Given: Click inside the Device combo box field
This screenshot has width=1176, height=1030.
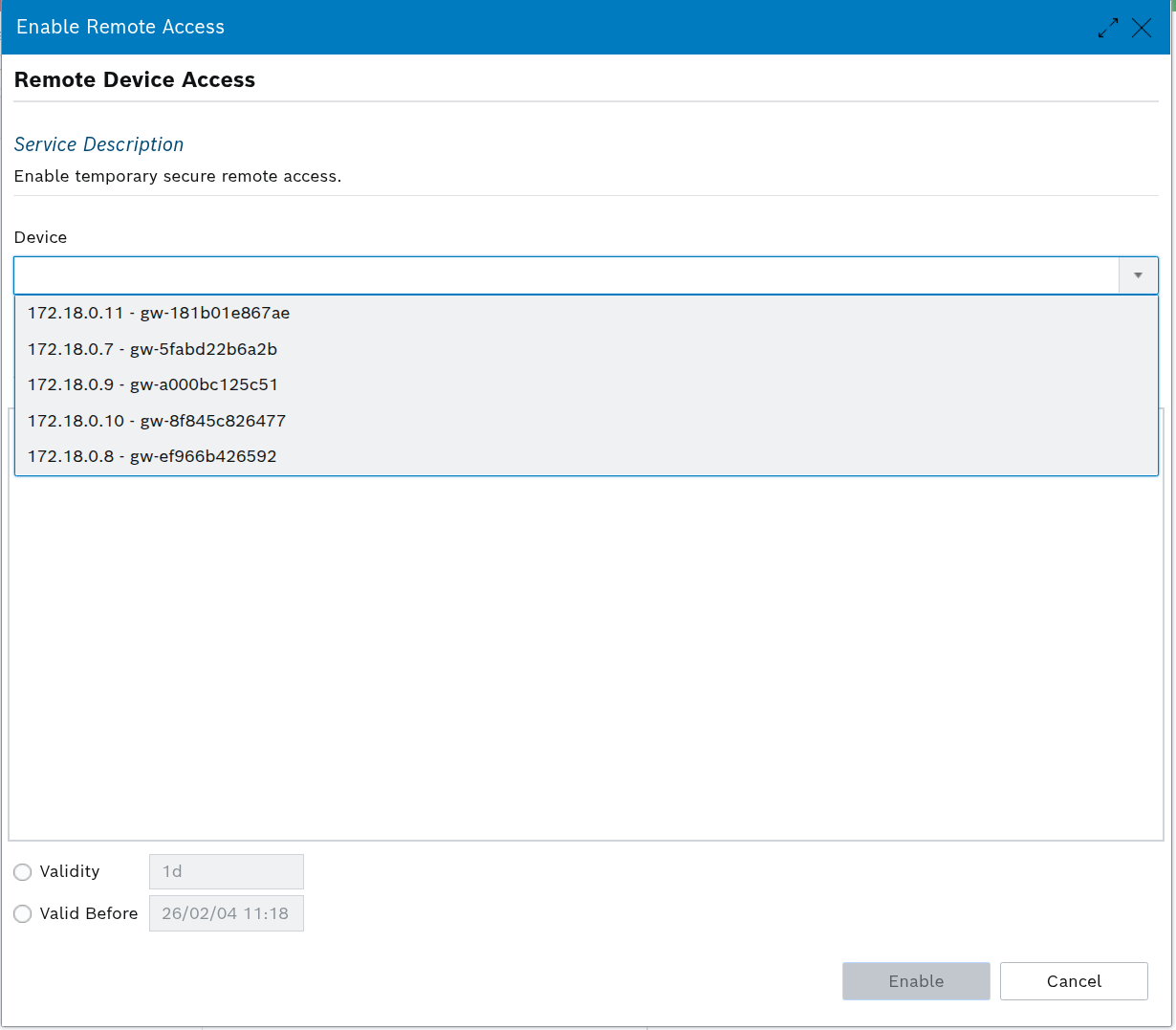Looking at the screenshot, I should (x=566, y=275).
